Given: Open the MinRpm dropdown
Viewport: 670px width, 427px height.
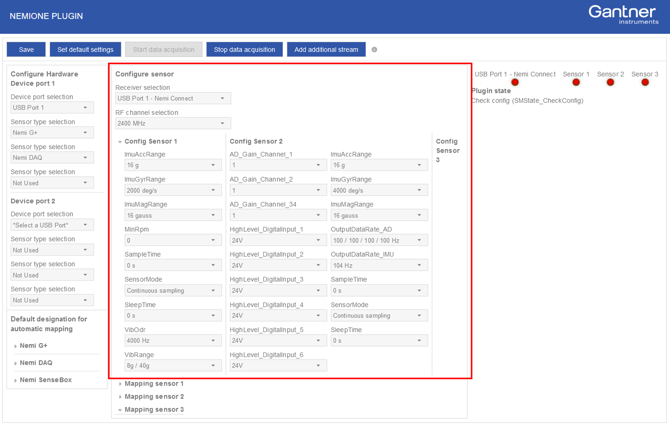Looking at the screenshot, I should coord(173,240).
